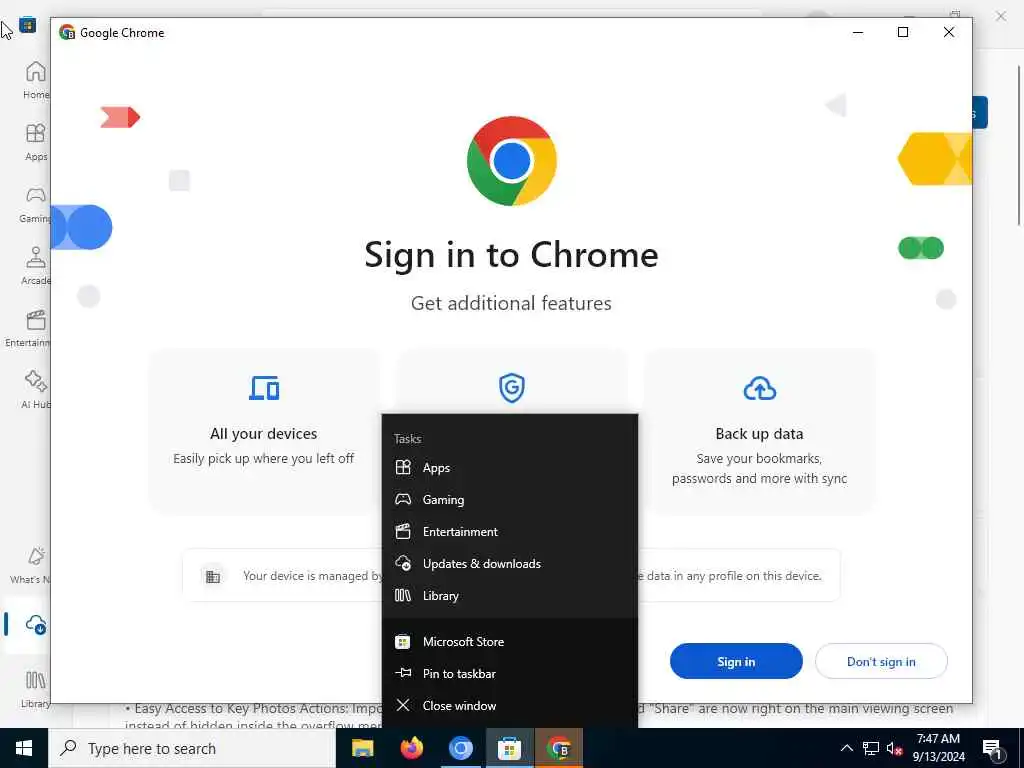Click the network icon in system tray
The height and width of the screenshot is (768, 1024).
[x=871, y=748]
